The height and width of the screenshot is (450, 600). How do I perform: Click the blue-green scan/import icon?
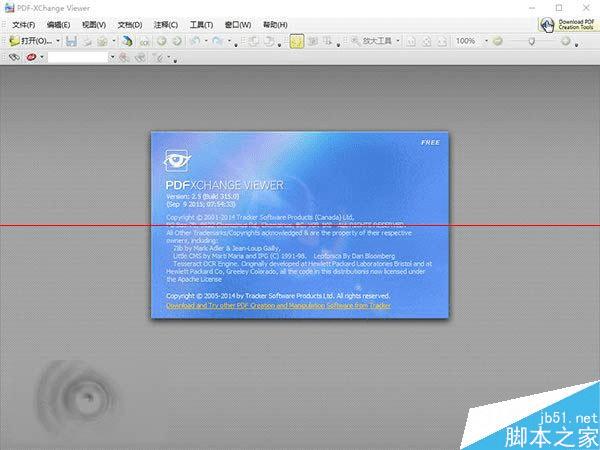127,41
